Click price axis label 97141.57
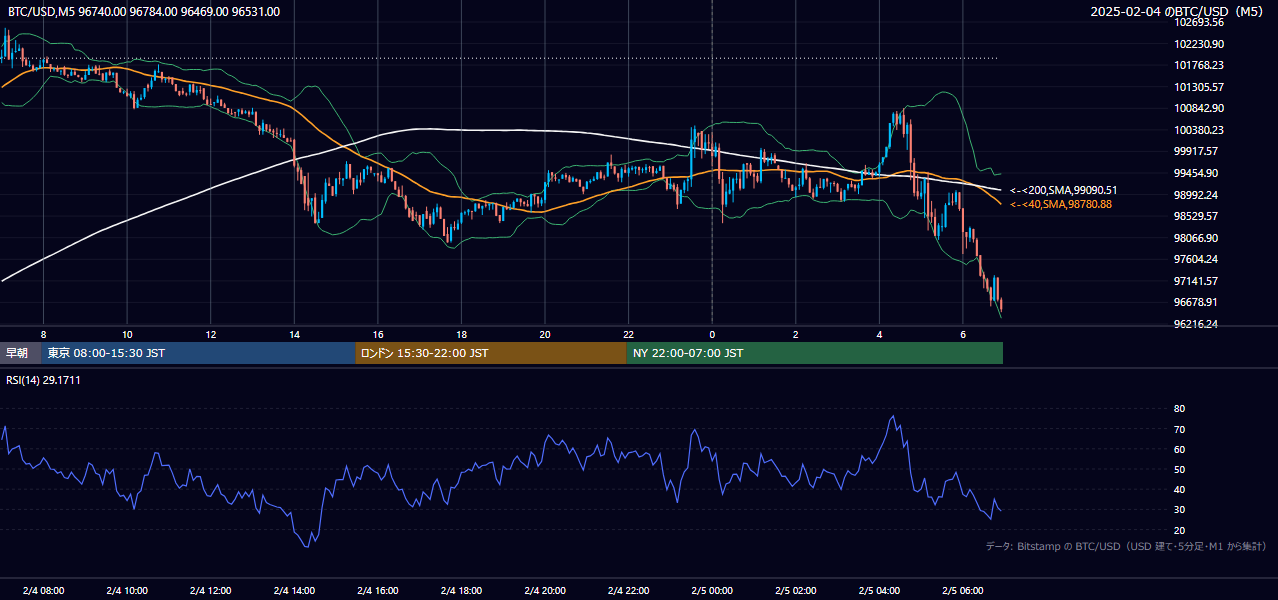The height and width of the screenshot is (600, 1278). (1197, 281)
